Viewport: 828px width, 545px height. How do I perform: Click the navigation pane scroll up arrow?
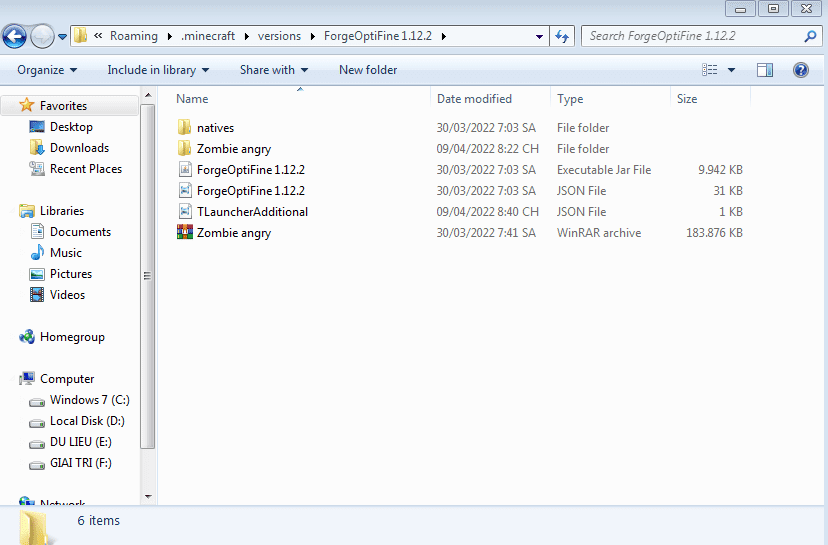pos(148,95)
